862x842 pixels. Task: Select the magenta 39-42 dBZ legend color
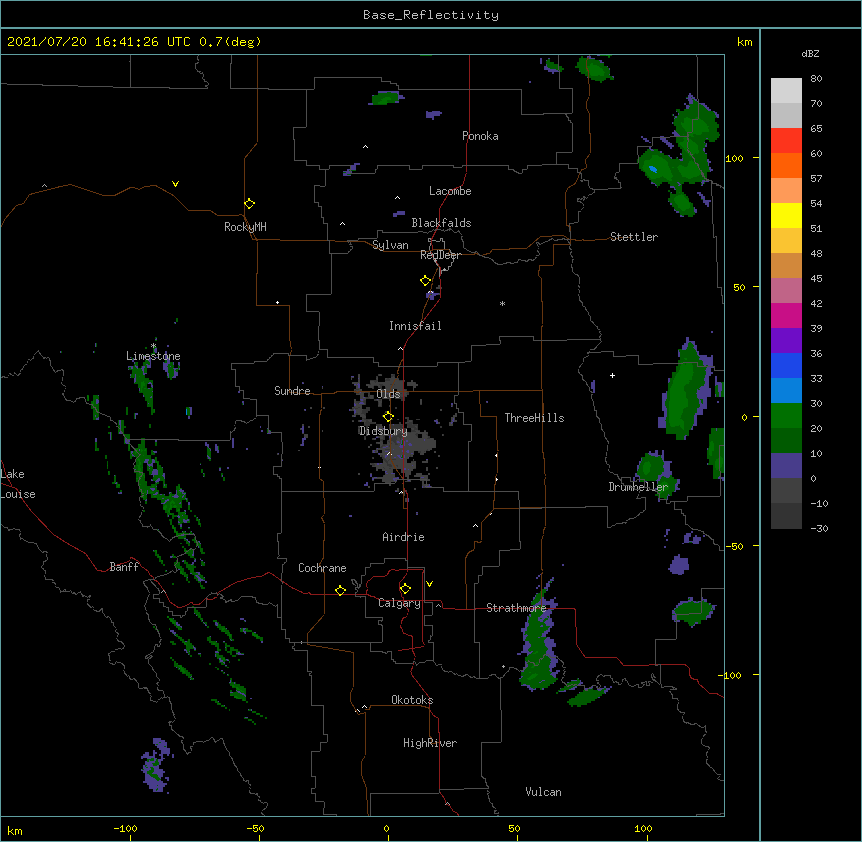tap(786, 315)
